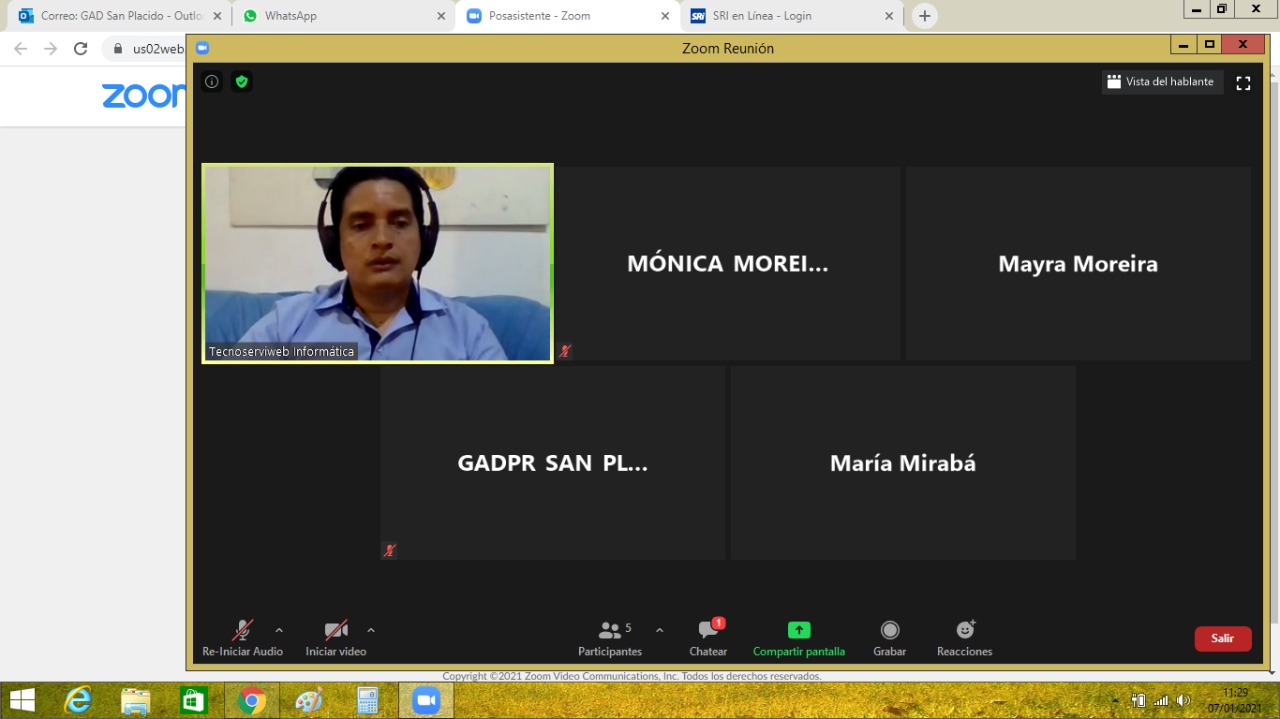The height and width of the screenshot is (719, 1280).
Task: Click the Compartir pantalla share icon
Action: [x=798, y=630]
